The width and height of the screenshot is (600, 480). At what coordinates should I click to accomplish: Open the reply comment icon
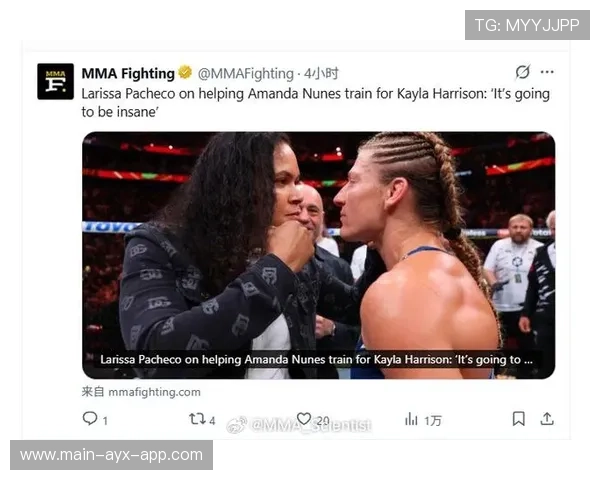90,418
